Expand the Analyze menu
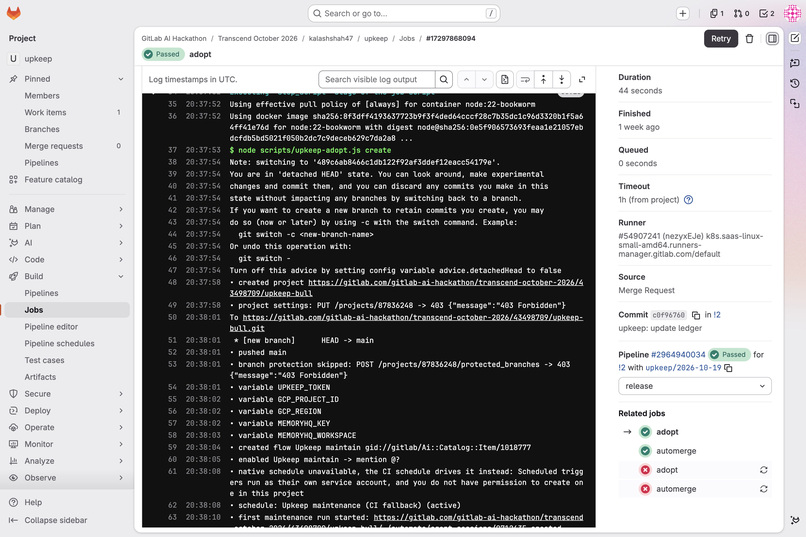 (x=66, y=461)
